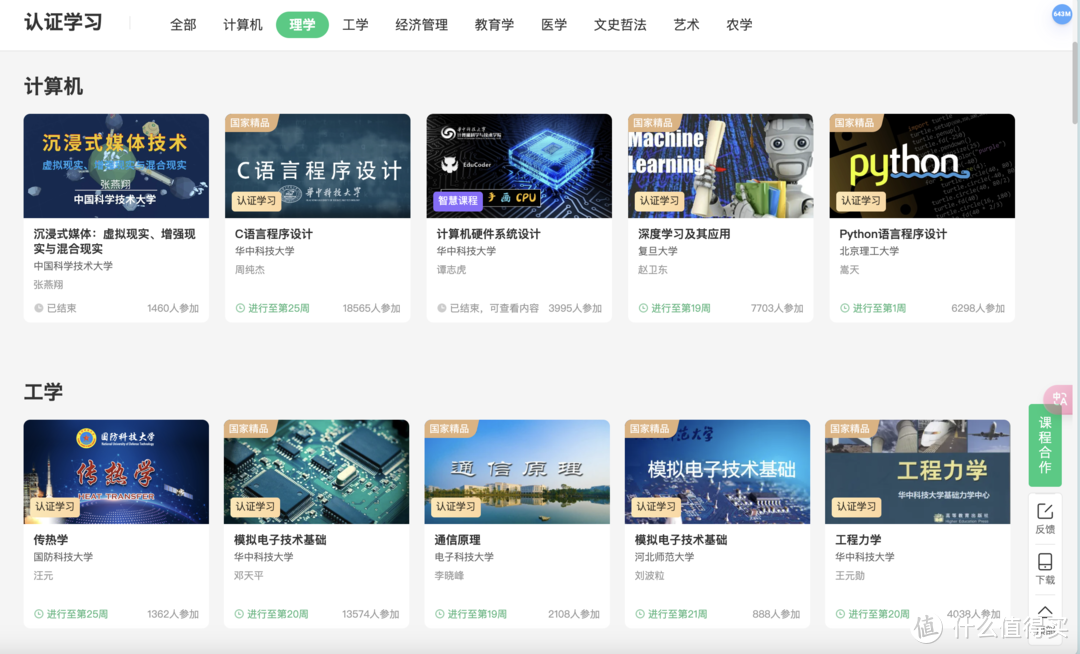Open the python course thumbnail
This screenshot has width=1080, height=654.
[922, 166]
